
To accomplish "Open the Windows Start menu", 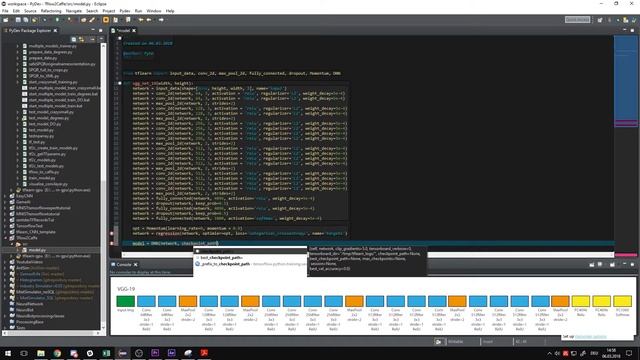I will click(8, 353).
